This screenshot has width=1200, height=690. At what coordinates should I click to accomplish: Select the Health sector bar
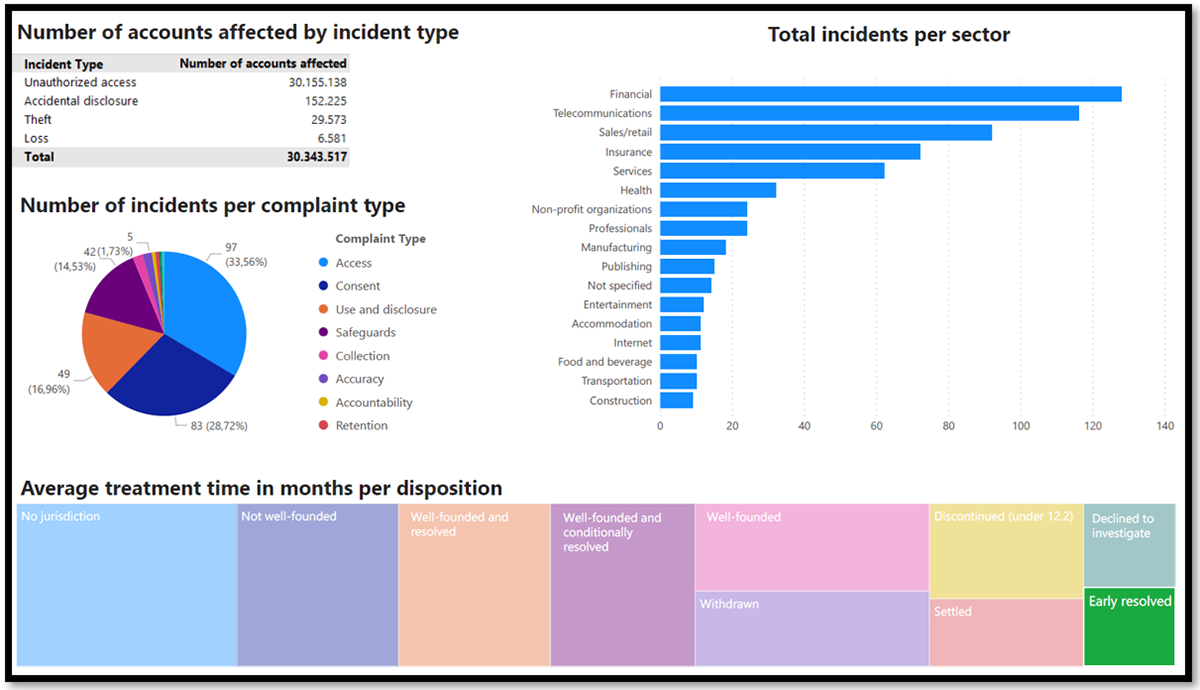pos(718,190)
